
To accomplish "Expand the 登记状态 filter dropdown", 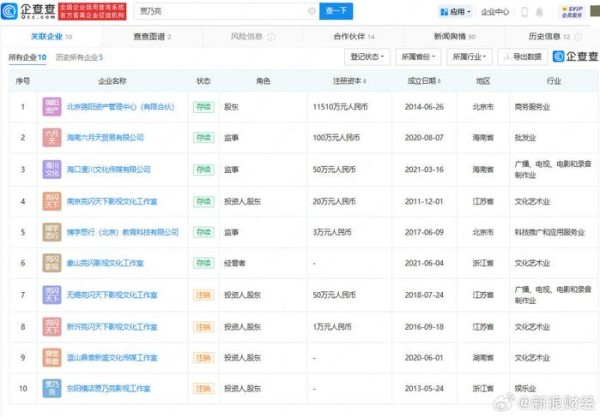I will [367, 57].
